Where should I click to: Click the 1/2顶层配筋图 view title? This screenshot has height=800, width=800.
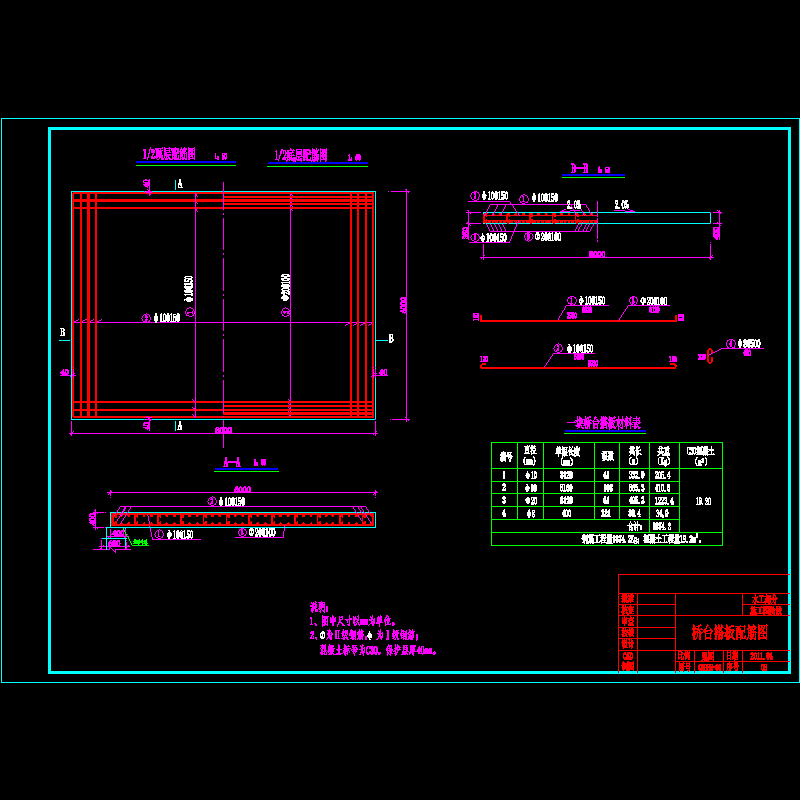(170, 155)
